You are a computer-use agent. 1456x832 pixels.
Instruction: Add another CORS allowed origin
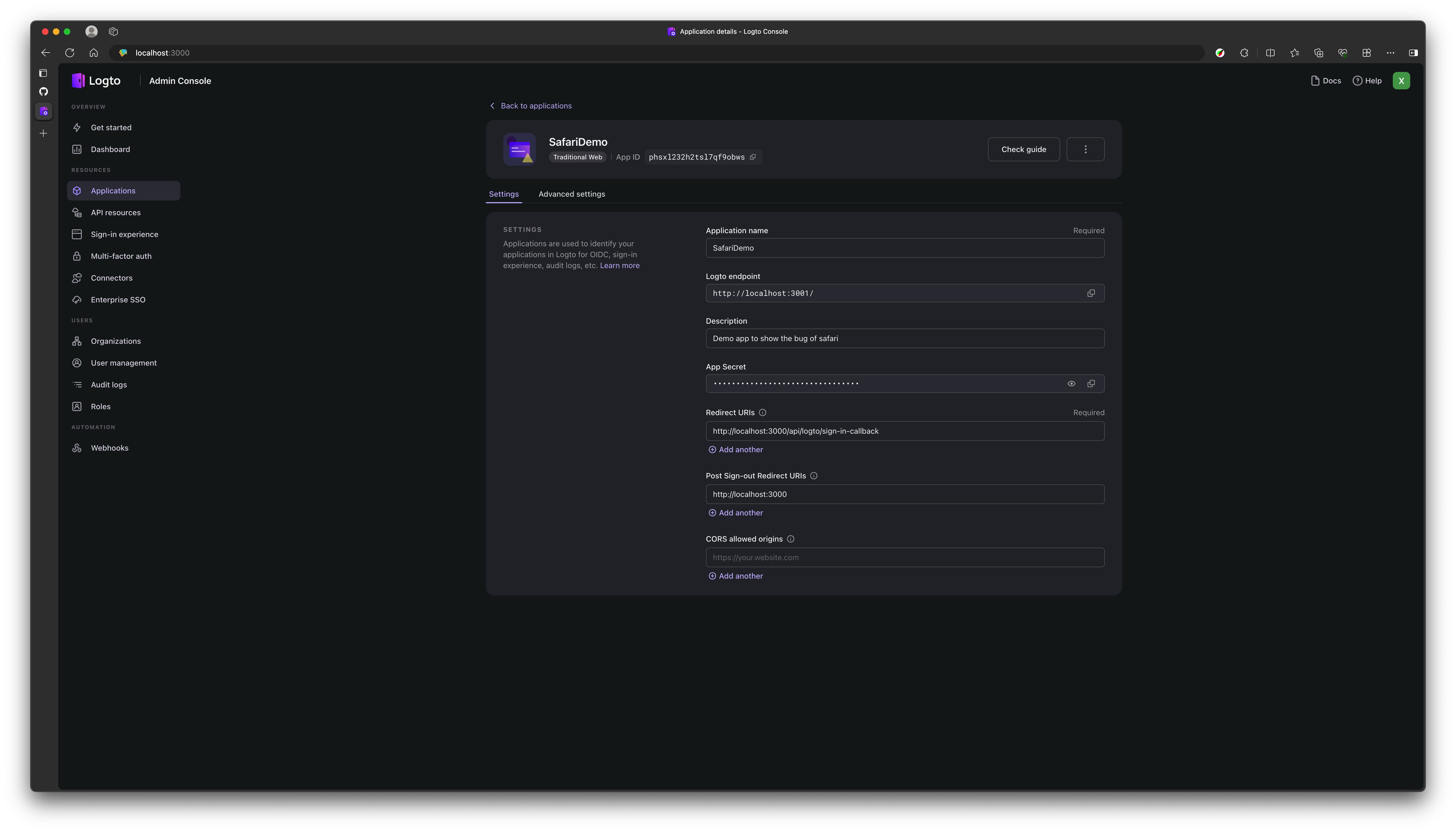[x=735, y=576]
